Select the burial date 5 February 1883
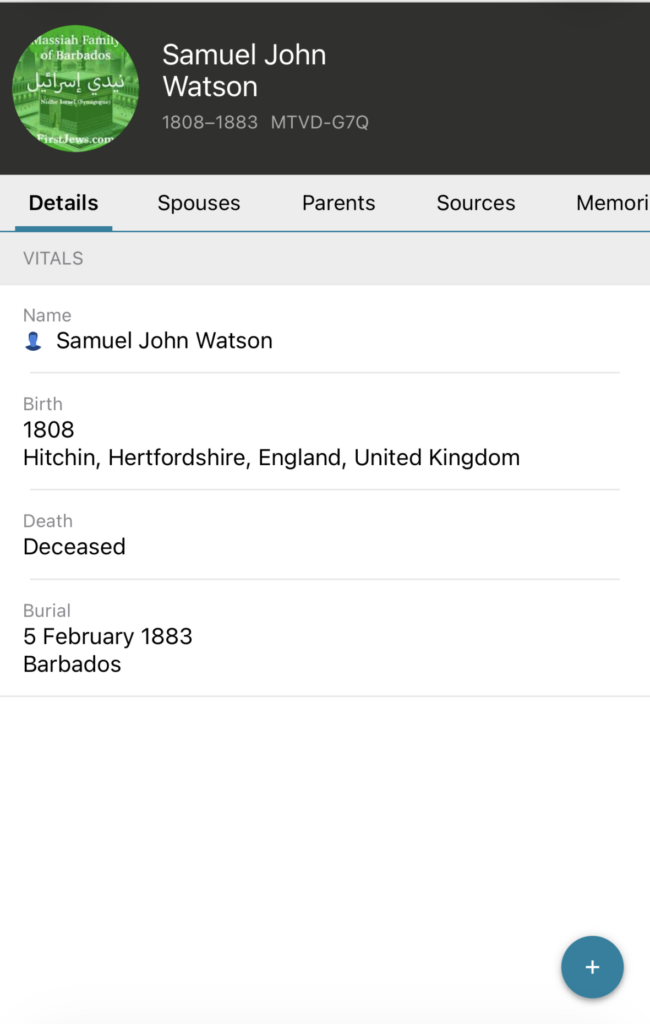The image size is (650, 1024). pos(107,636)
